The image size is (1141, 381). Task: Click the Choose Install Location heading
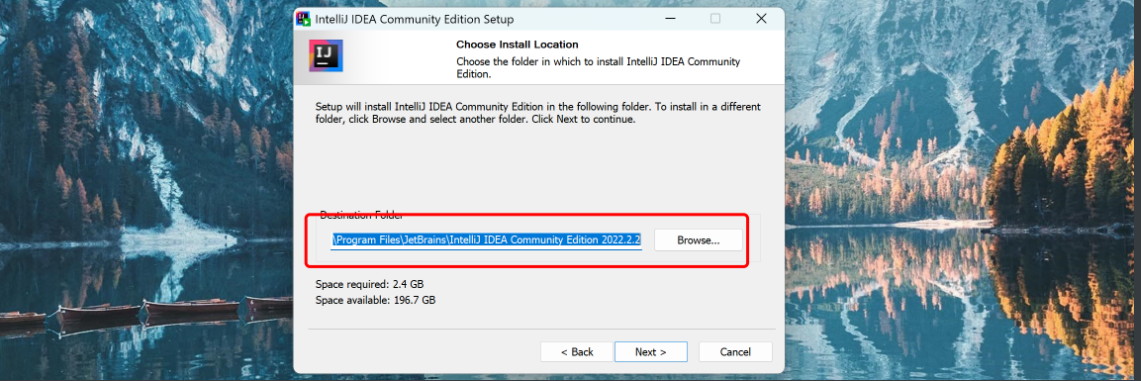click(x=517, y=44)
